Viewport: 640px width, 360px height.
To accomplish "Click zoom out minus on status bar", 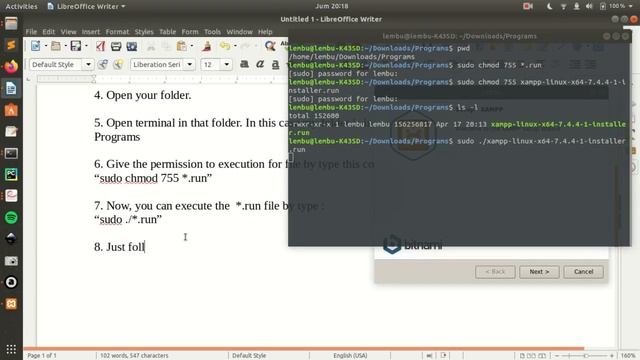I will pos(557,356).
